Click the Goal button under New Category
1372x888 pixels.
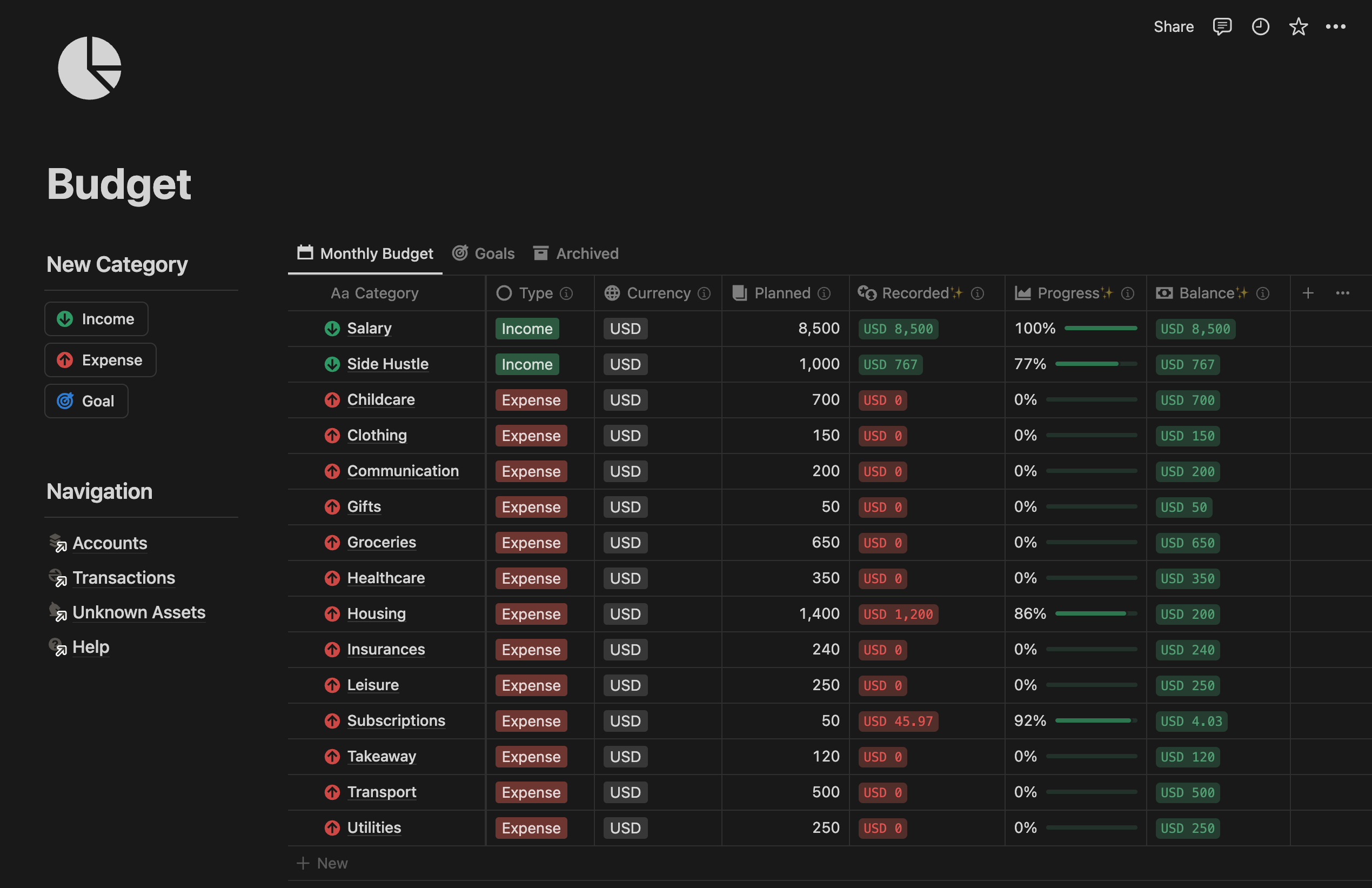pyautogui.click(x=86, y=400)
